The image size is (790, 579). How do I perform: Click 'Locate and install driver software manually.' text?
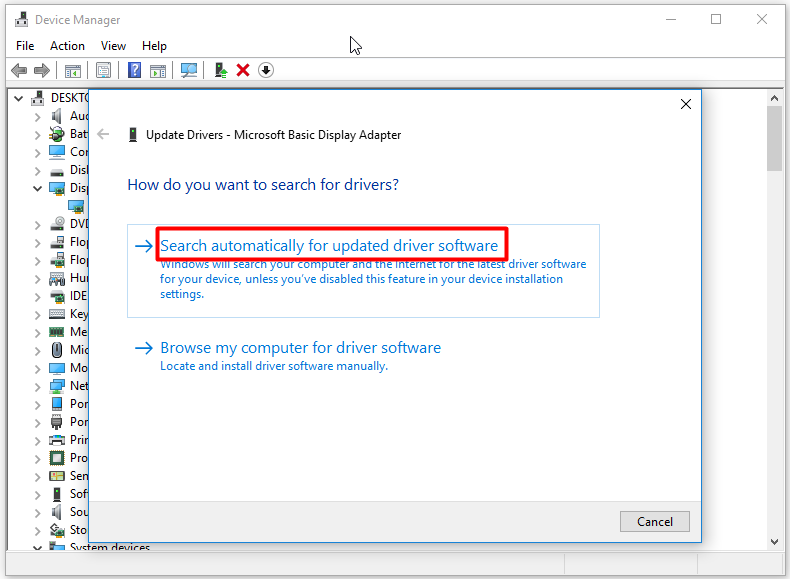[x=274, y=366]
